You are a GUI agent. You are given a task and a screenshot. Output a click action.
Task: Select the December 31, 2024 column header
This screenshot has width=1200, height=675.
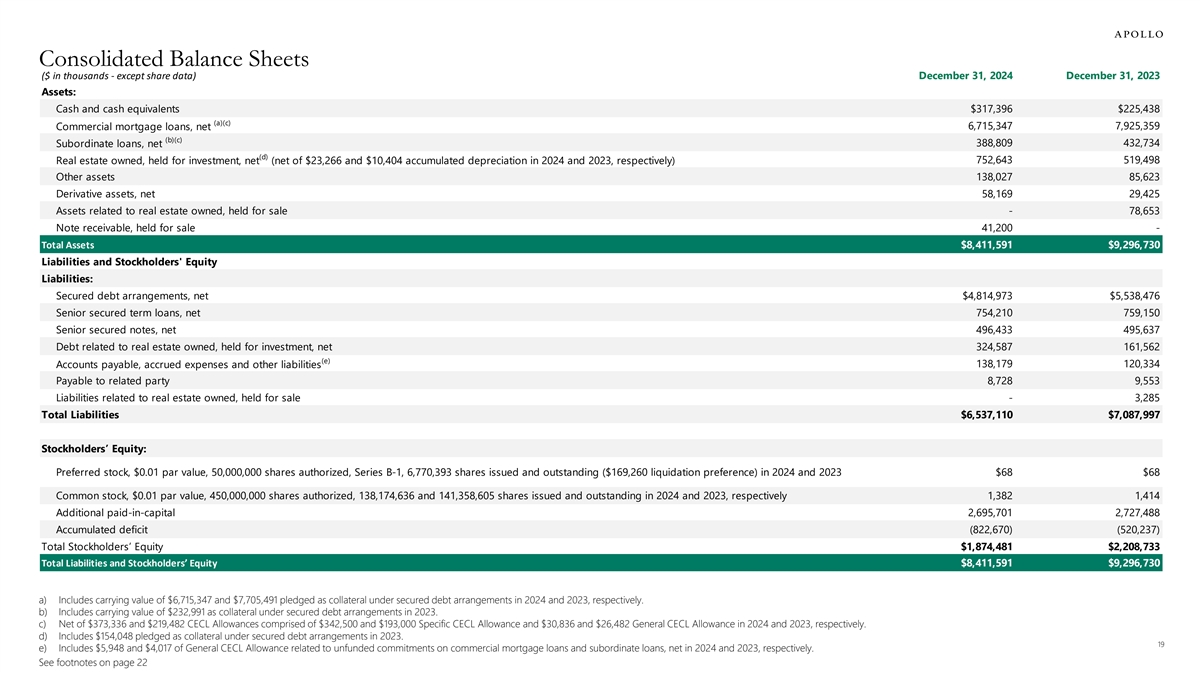(965, 76)
